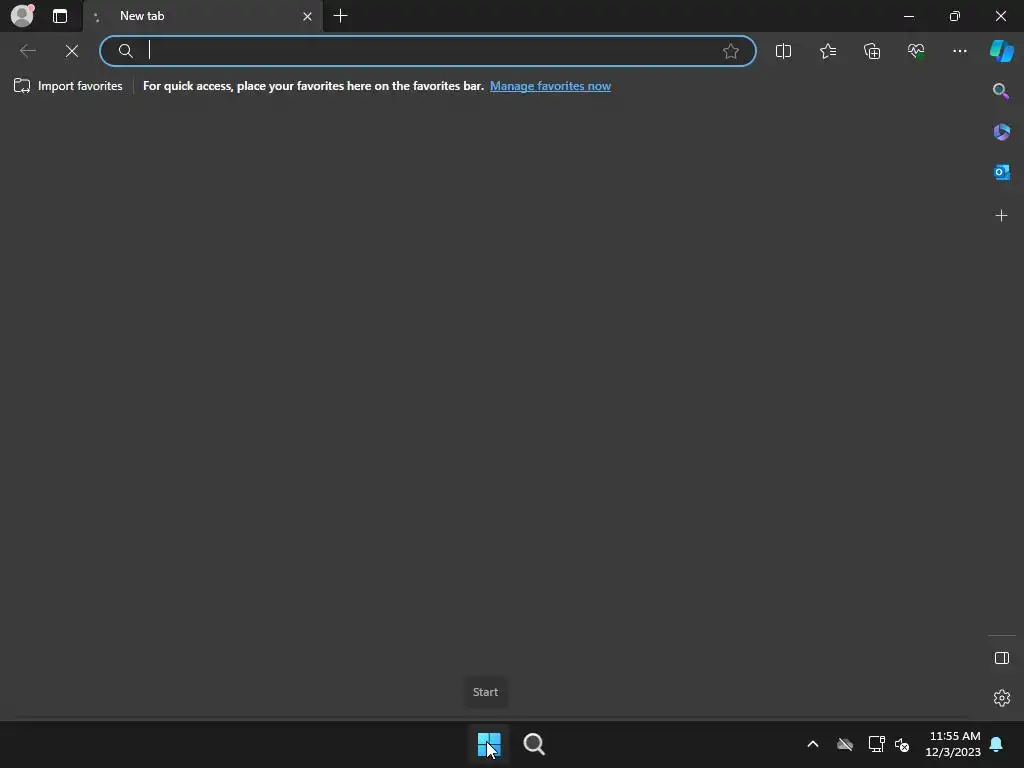Toggle the sidebar visibility button
Viewport: 1024px width, 768px height.
pyautogui.click(x=1001, y=658)
